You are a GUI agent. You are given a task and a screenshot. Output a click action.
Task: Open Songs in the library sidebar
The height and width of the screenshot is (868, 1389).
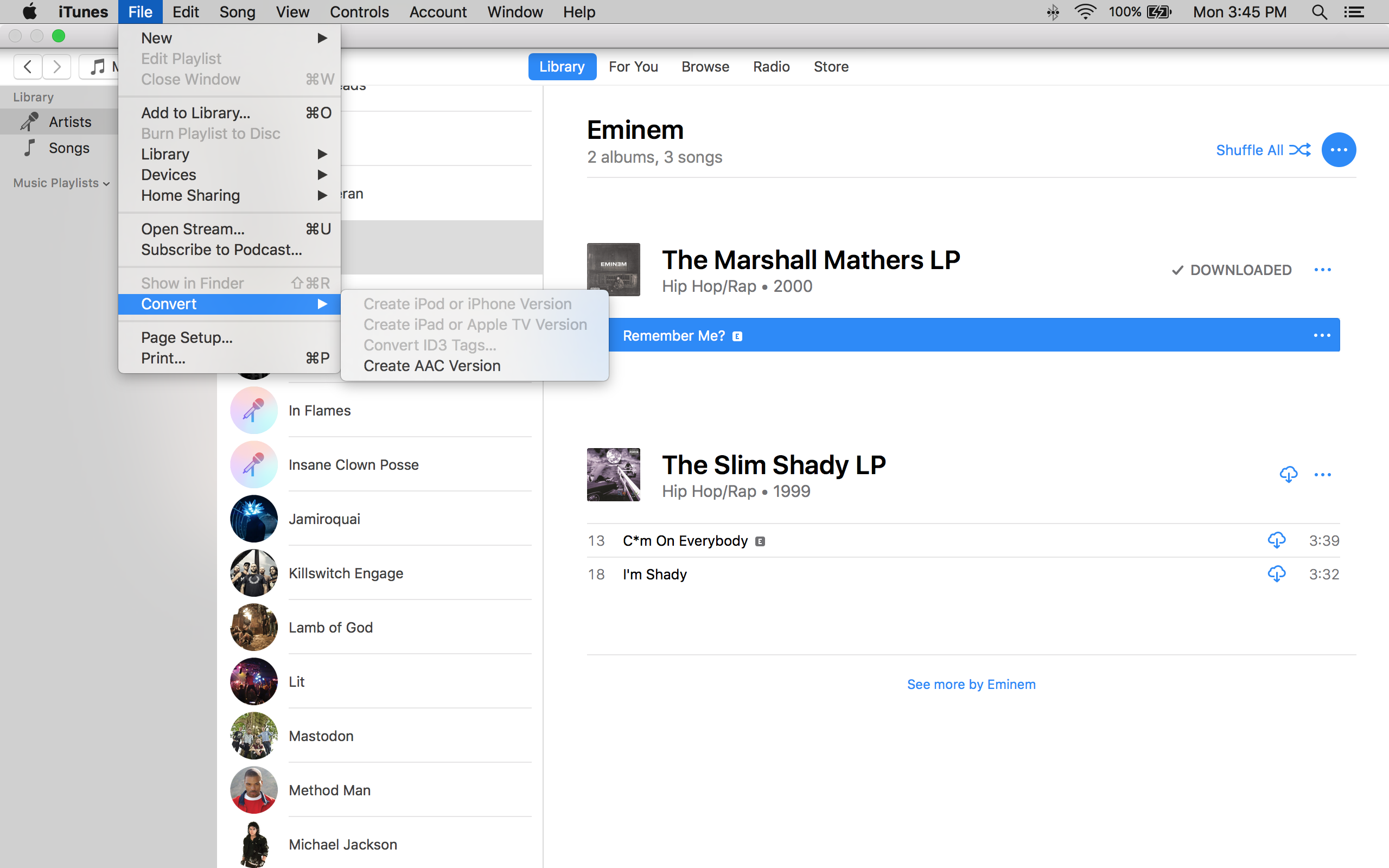[69, 148]
